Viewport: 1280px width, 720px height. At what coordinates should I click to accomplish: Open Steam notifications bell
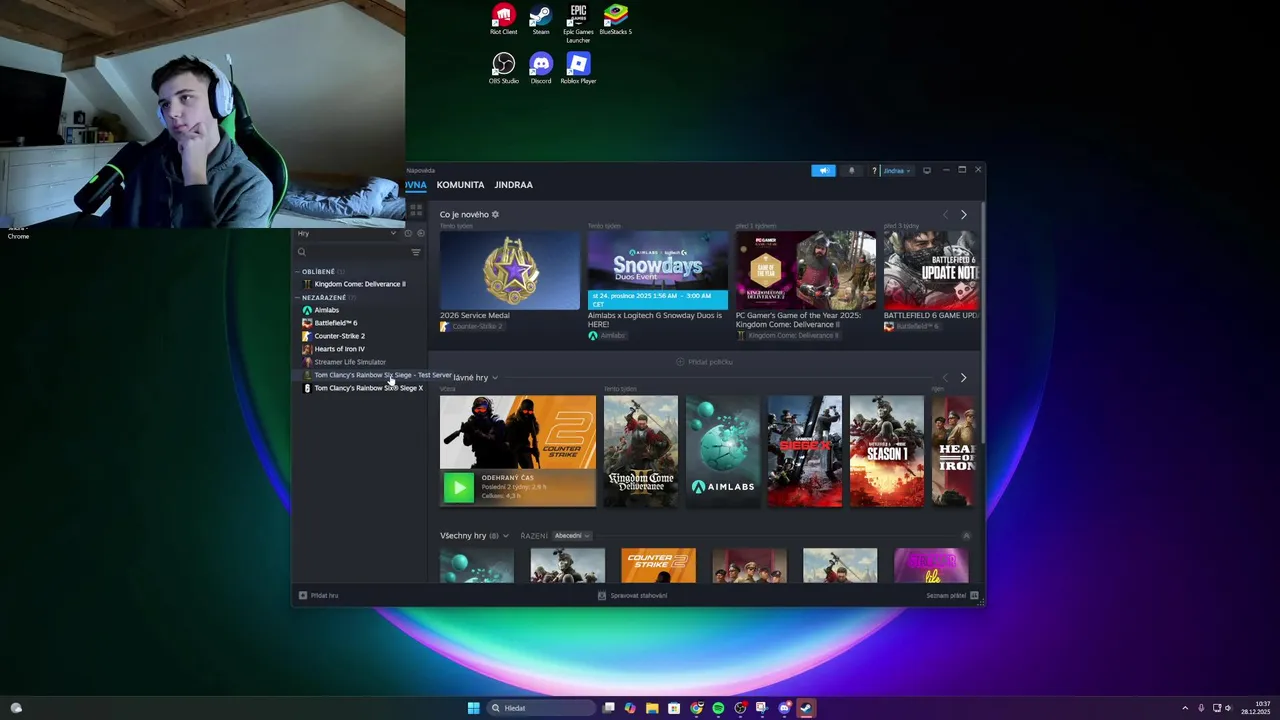[x=852, y=170]
